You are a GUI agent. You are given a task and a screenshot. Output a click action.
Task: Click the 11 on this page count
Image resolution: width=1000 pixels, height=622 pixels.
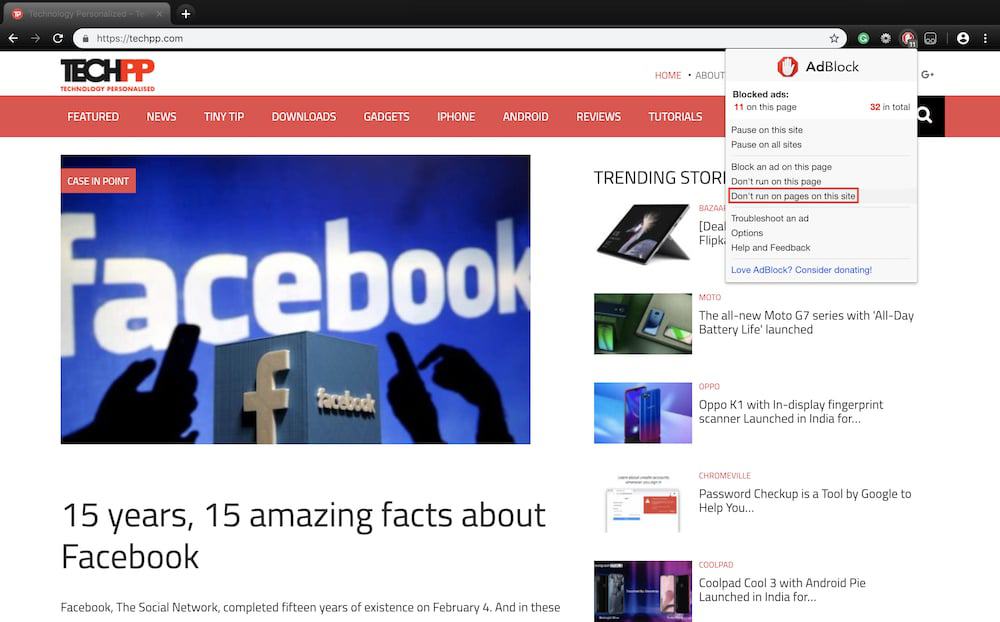pyautogui.click(x=765, y=107)
